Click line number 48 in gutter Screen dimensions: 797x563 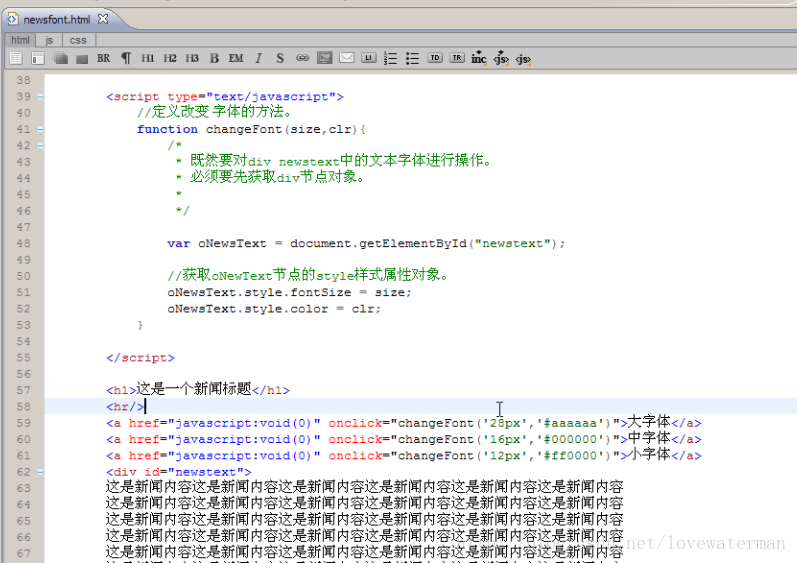23,243
